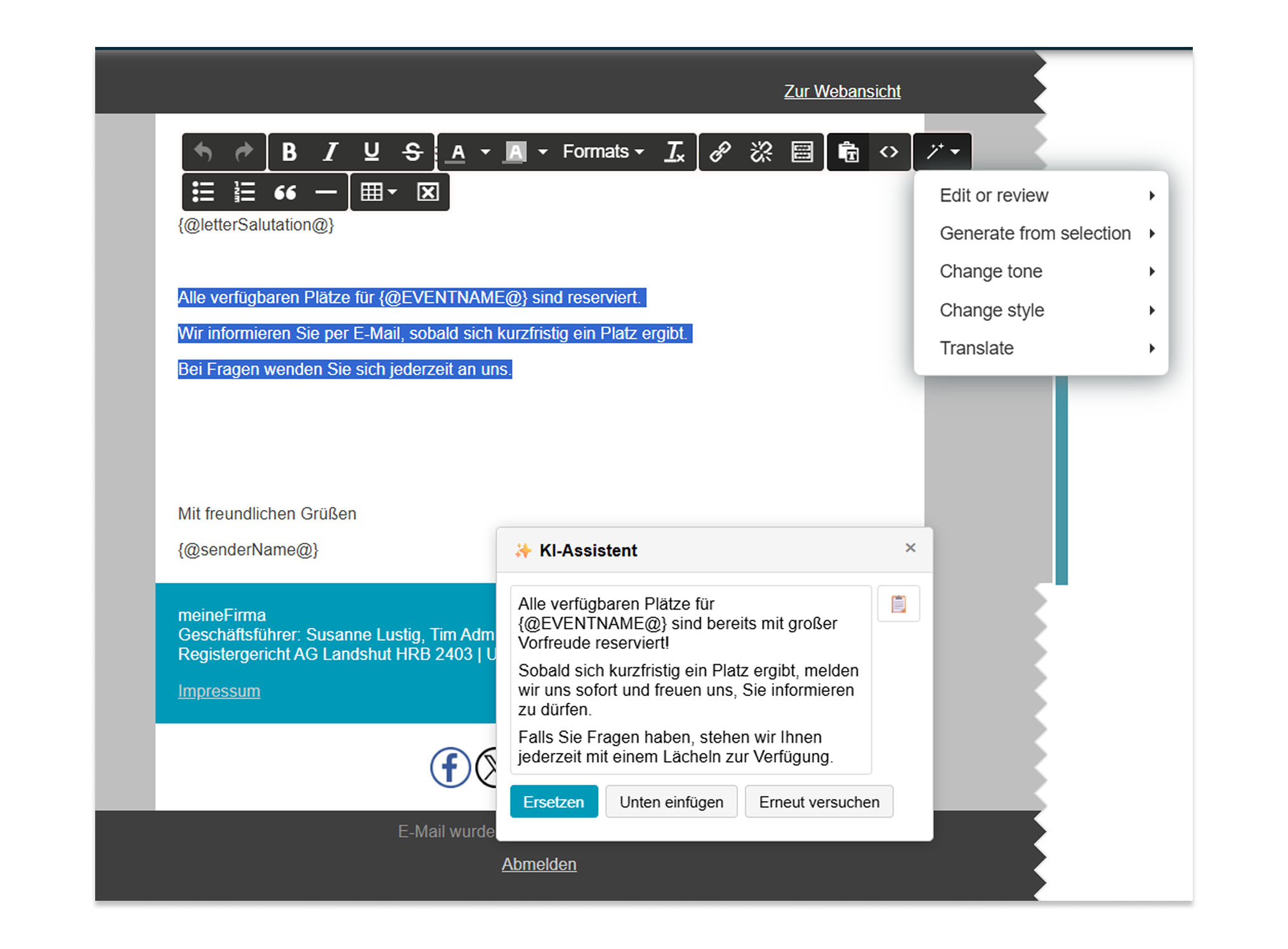Screen dimensions: 1288x949
Task: Open the table dropdown
Action: (379, 192)
